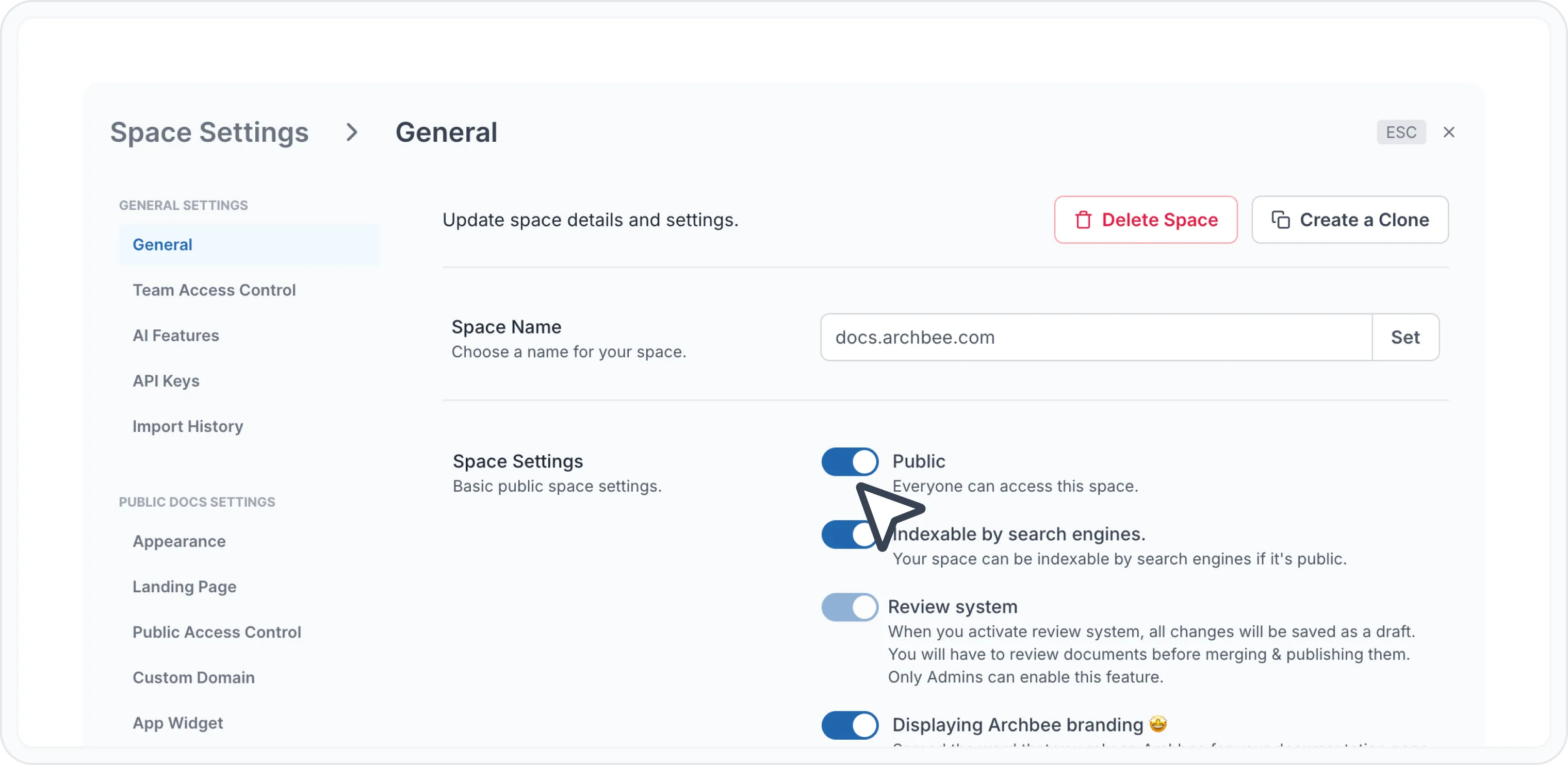Screen dimensions: 1568x765
Task: Toggle Displaying Archbee branding switch
Action: click(850, 725)
